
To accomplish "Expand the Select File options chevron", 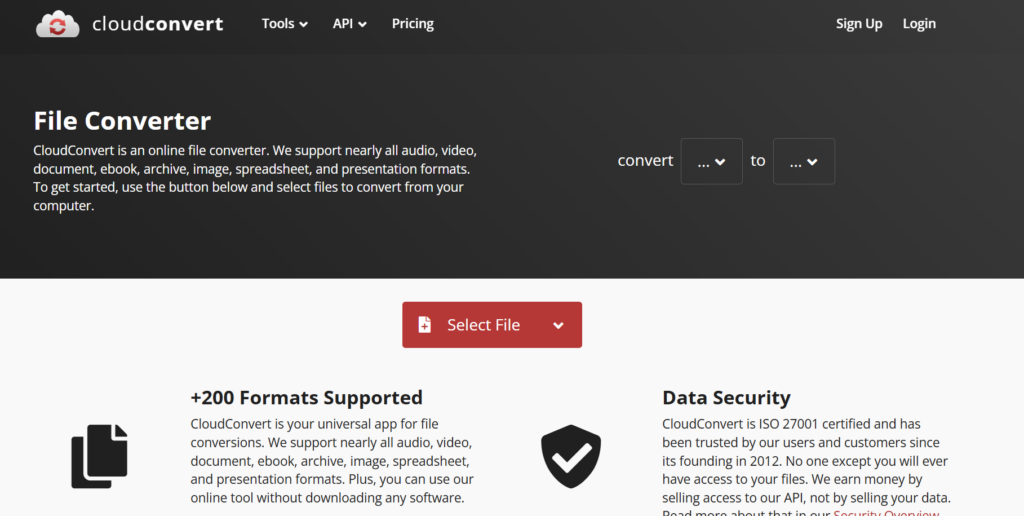I will pyautogui.click(x=558, y=325).
